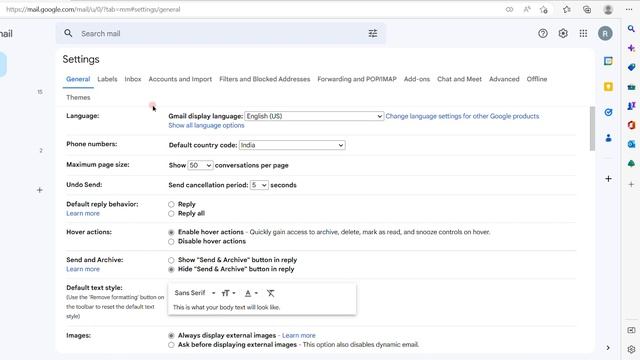640x360 pixels.
Task: Choose Show "Send & Archive" button in reply
Action: coord(171,260)
